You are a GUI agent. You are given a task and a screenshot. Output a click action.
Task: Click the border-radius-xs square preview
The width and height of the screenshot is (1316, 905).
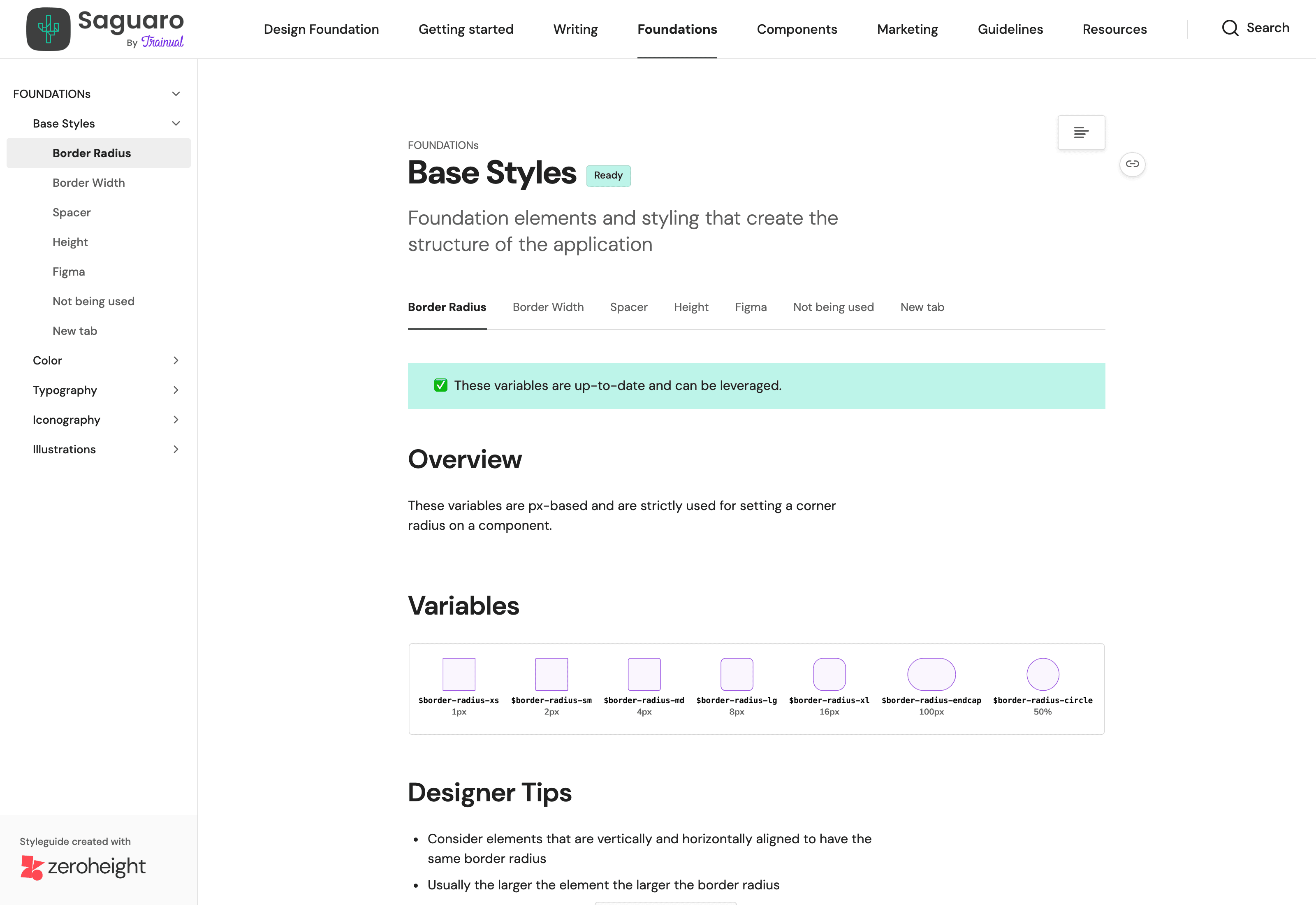[x=459, y=674]
